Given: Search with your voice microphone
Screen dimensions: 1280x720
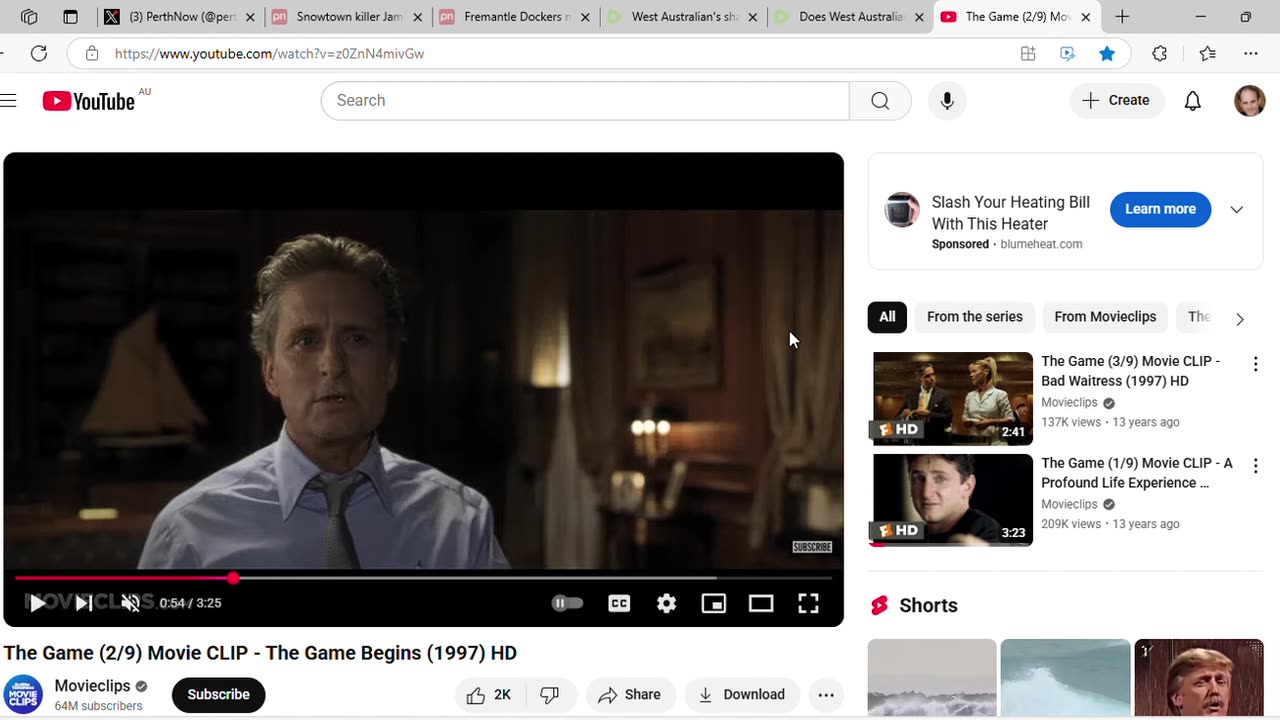Looking at the screenshot, I should [947, 100].
